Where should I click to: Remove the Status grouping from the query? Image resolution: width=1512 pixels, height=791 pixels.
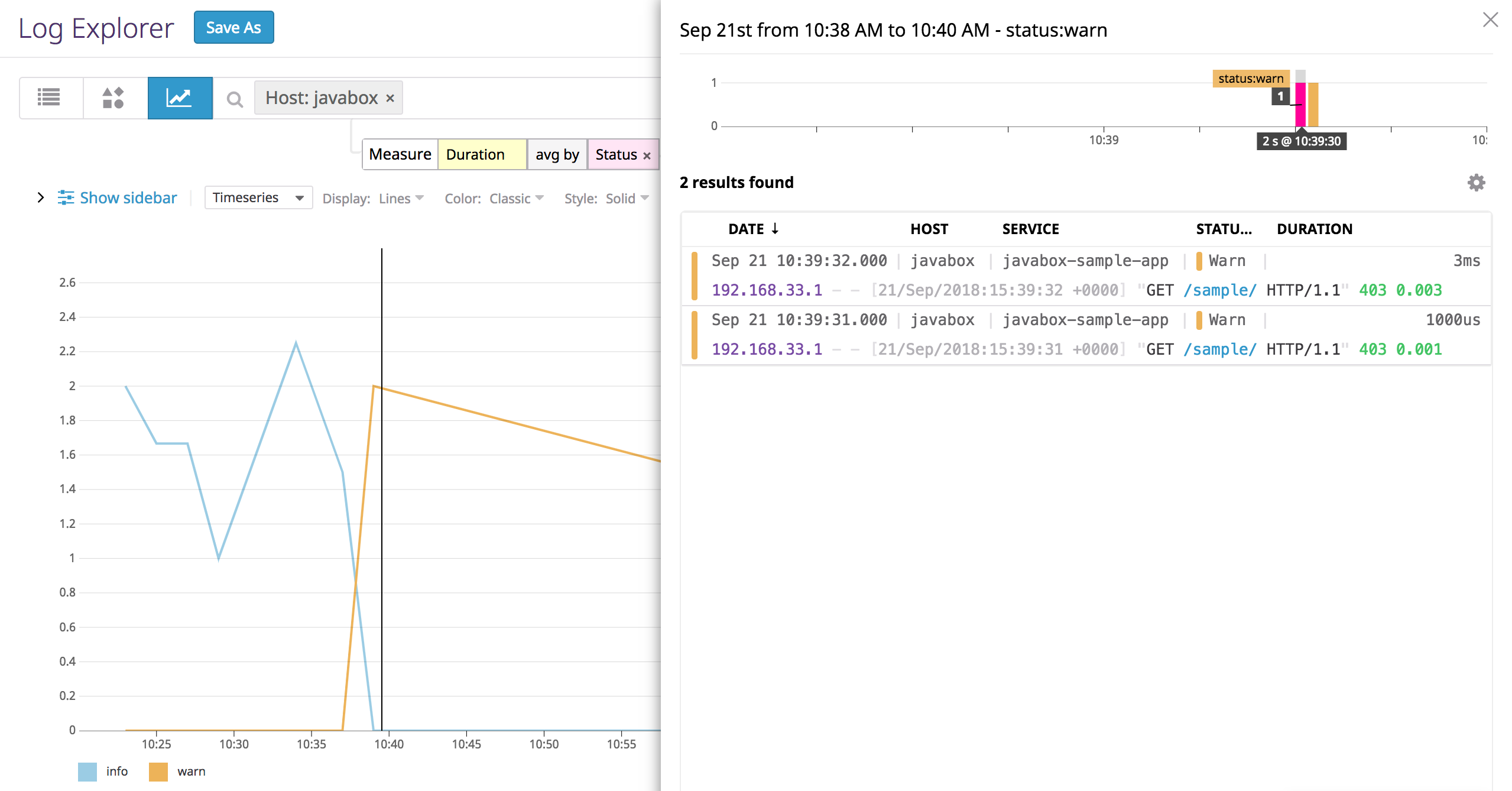(645, 154)
